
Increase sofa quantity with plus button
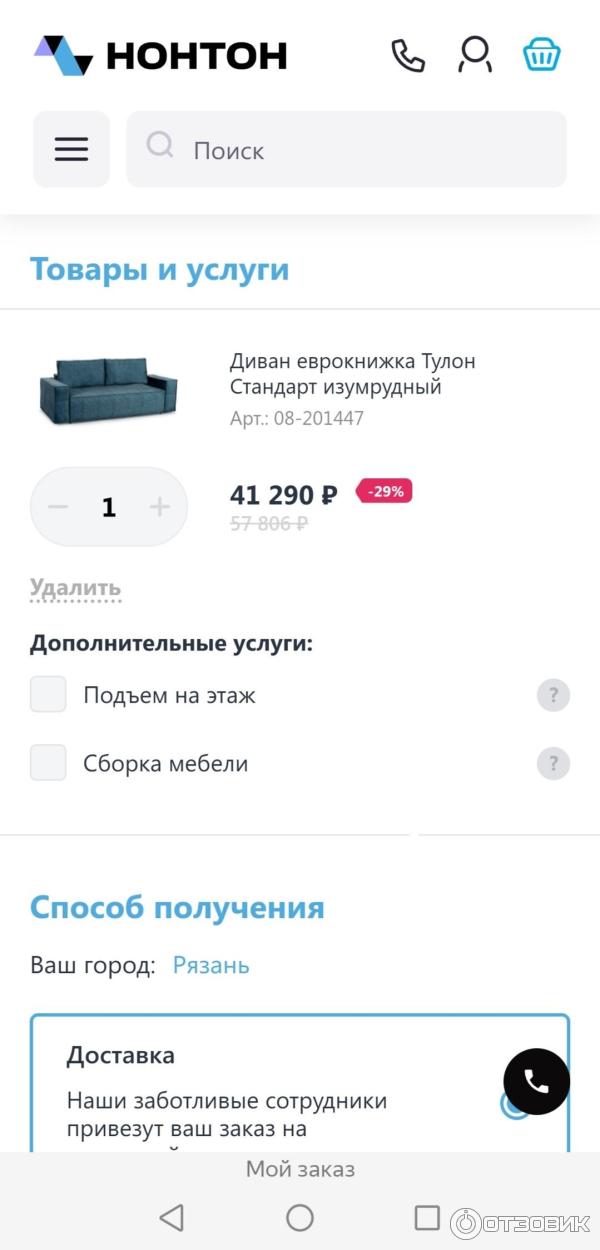click(x=160, y=507)
